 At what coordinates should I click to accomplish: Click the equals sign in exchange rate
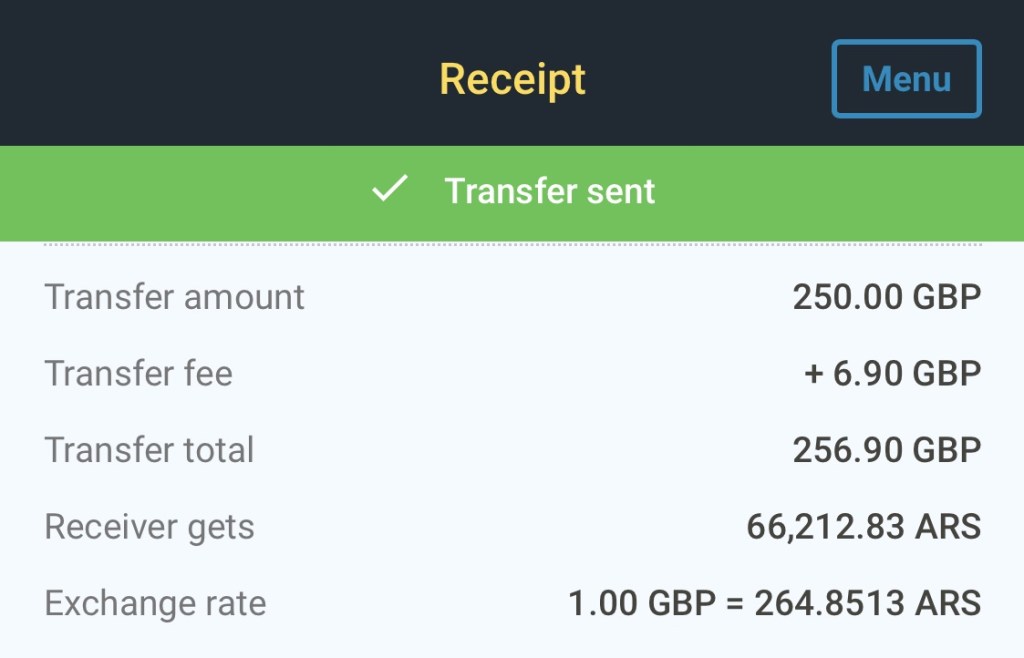pos(736,605)
